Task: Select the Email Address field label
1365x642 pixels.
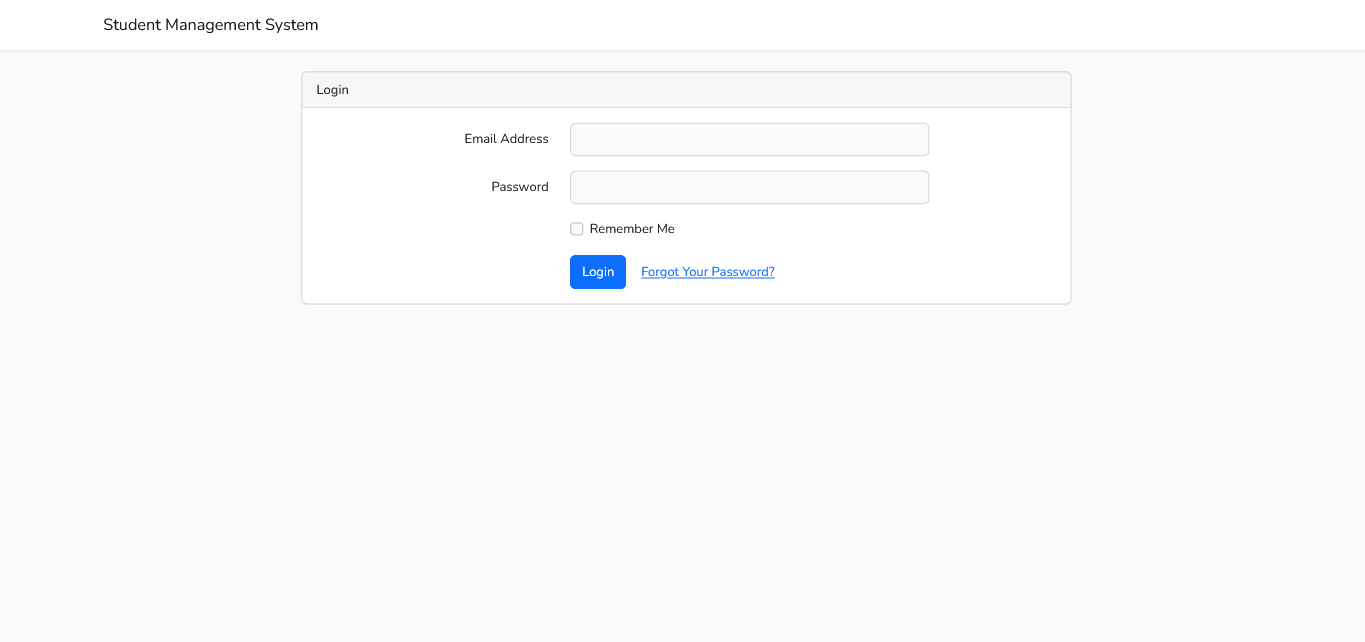Action: coord(506,139)
